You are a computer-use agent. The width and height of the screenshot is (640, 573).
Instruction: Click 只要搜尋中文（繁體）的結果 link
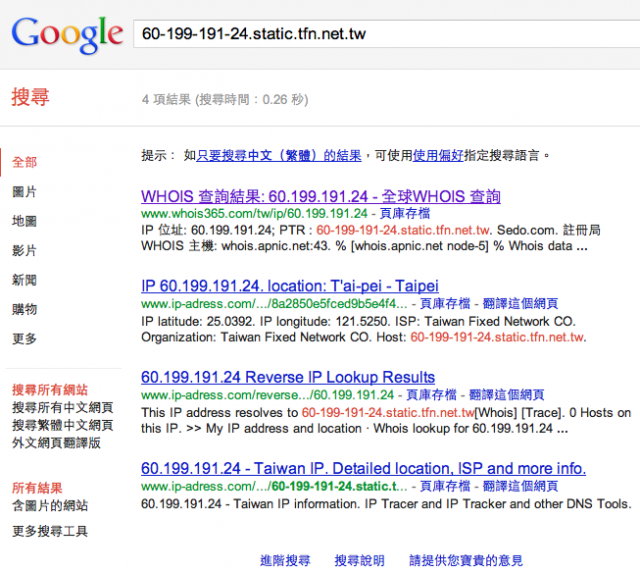point(279,155)
